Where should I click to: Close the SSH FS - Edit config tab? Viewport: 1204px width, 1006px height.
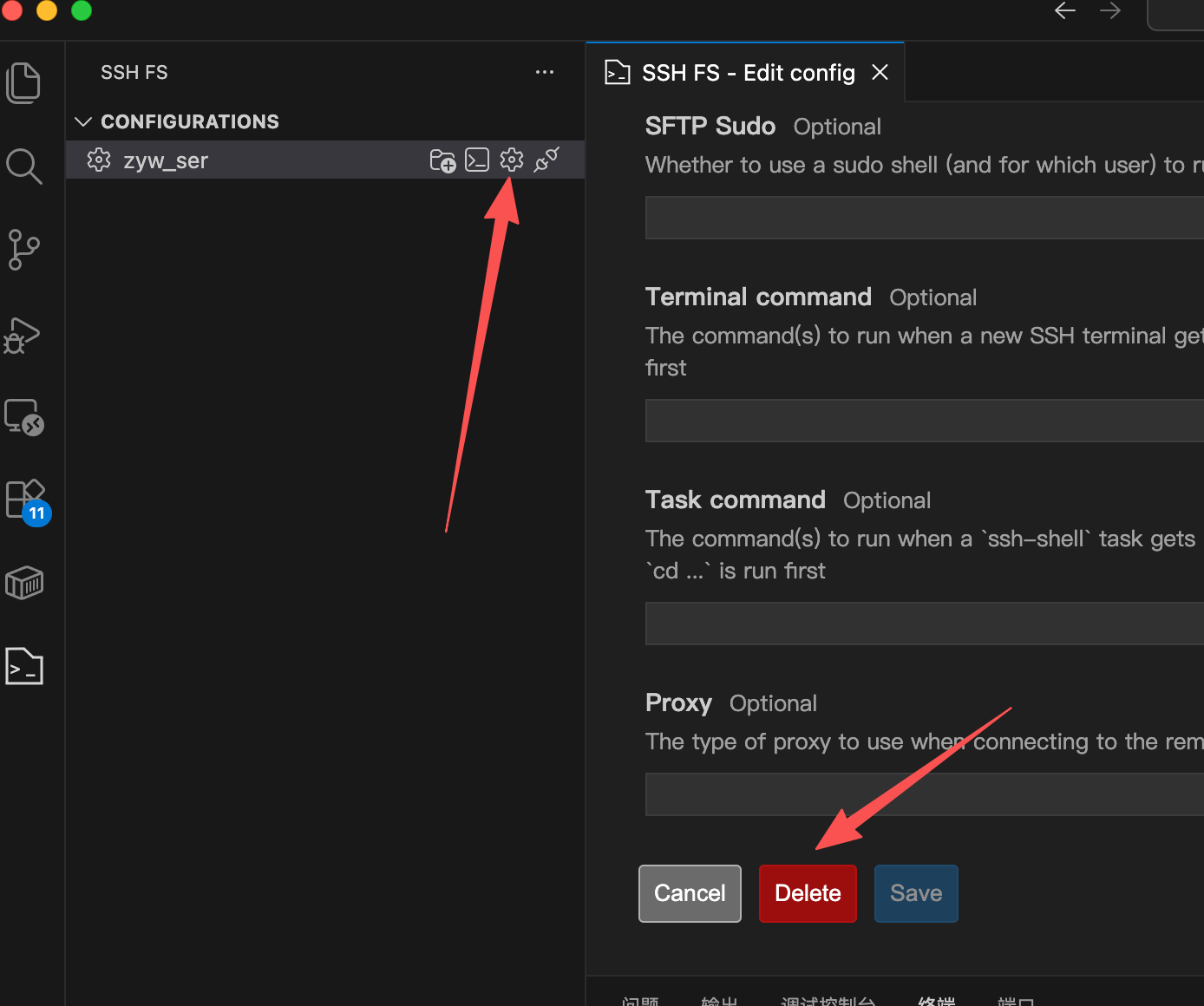point(880,72)
